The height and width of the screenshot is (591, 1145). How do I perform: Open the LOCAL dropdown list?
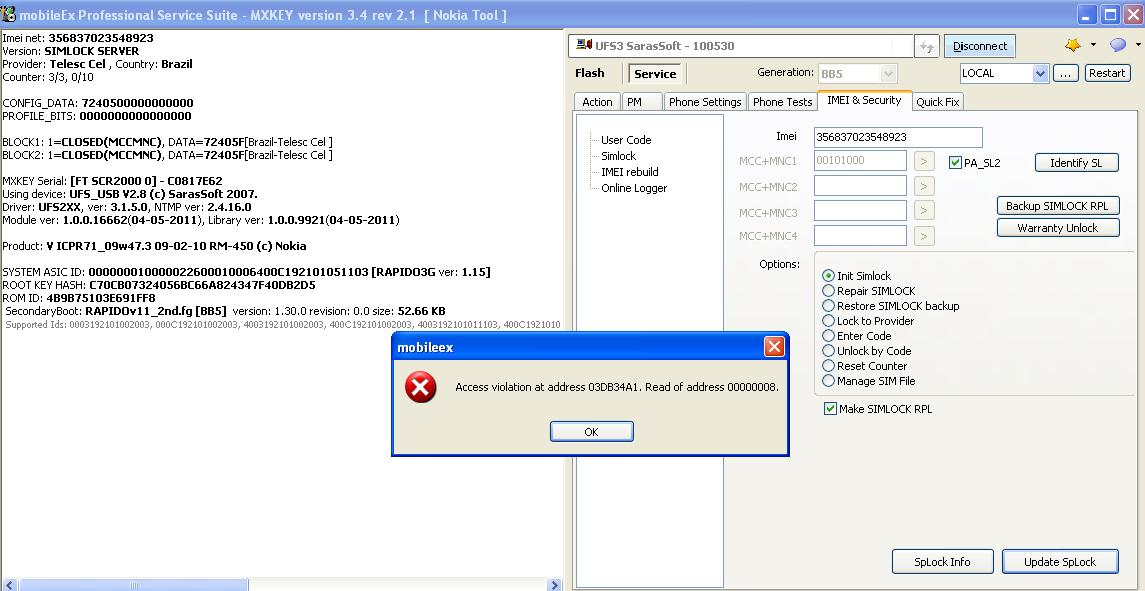point(1004,73)
